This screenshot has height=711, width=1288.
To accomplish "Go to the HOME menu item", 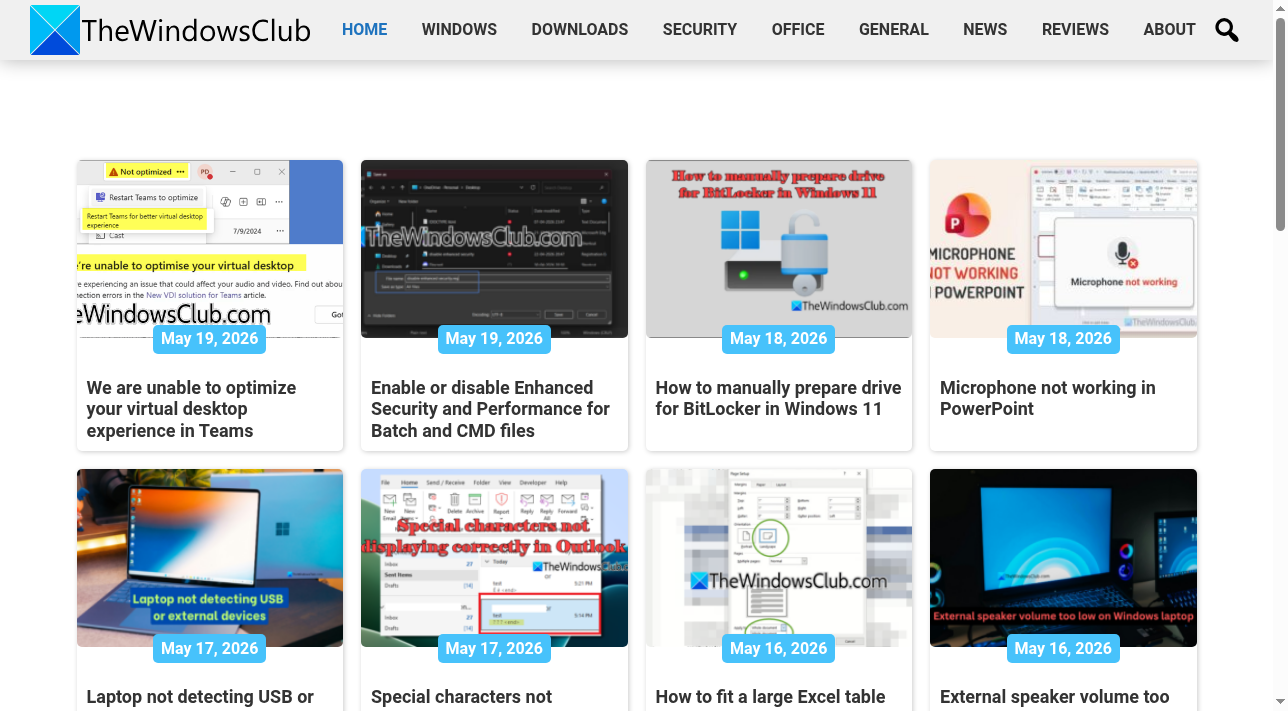I will 365,30.
